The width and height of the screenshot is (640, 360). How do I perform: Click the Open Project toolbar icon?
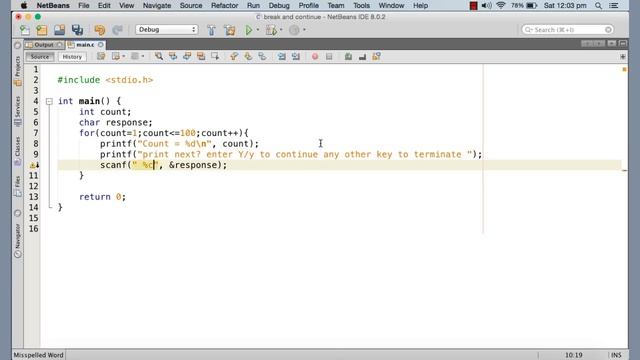(60, 30)
